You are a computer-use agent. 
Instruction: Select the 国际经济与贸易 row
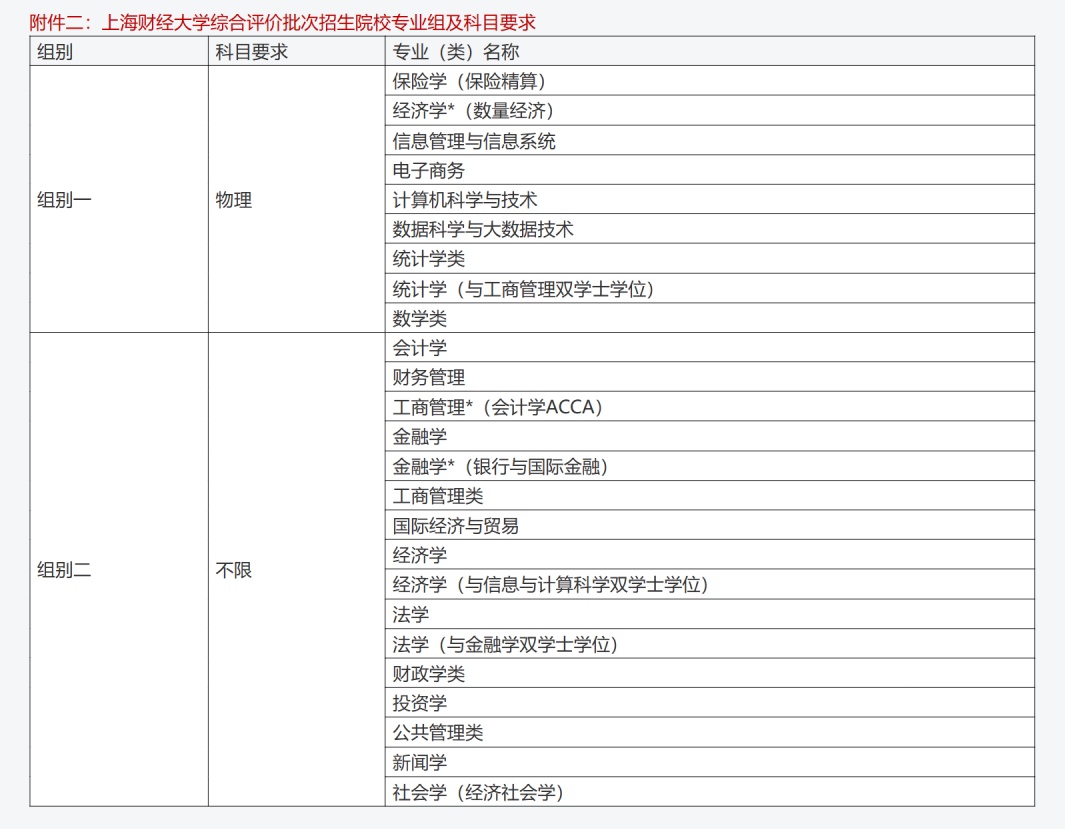point(710,526)
